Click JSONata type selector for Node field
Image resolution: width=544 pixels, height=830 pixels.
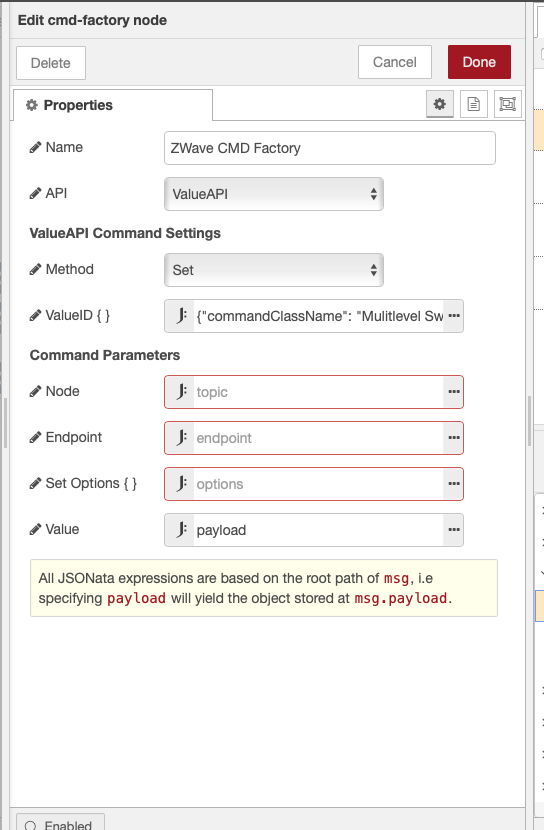[x=181, y=392]
